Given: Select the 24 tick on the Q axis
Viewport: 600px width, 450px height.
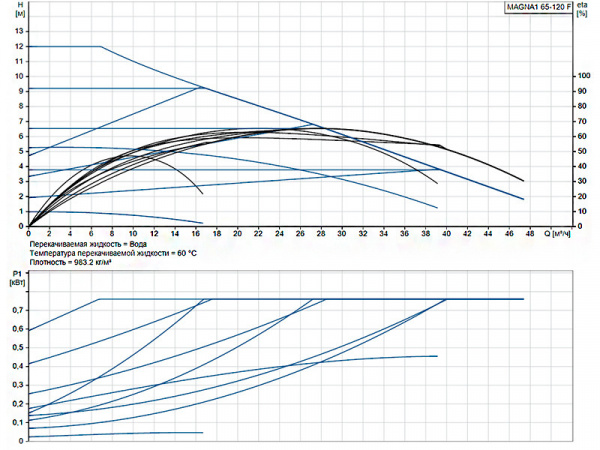Looking at the screenshot, I should pos(279,234).
